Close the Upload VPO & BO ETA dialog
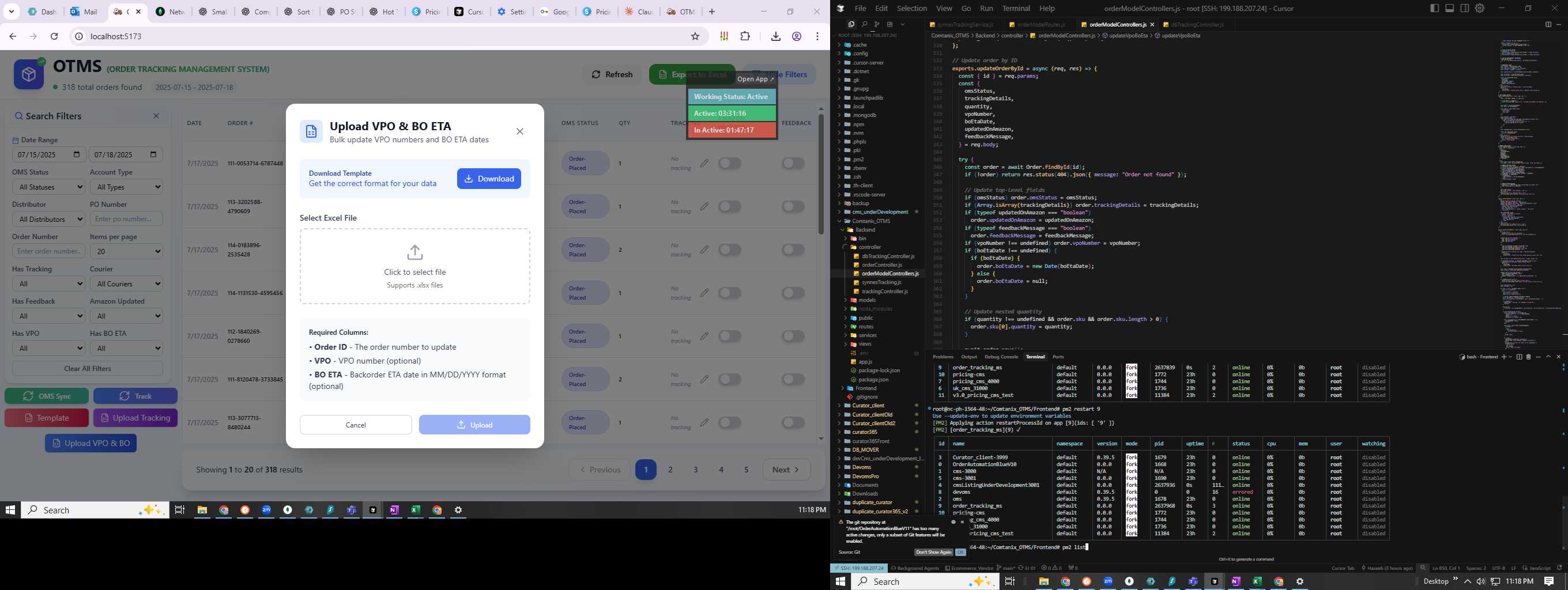This screenshot has height=590, width=1568. pos(519,131)
